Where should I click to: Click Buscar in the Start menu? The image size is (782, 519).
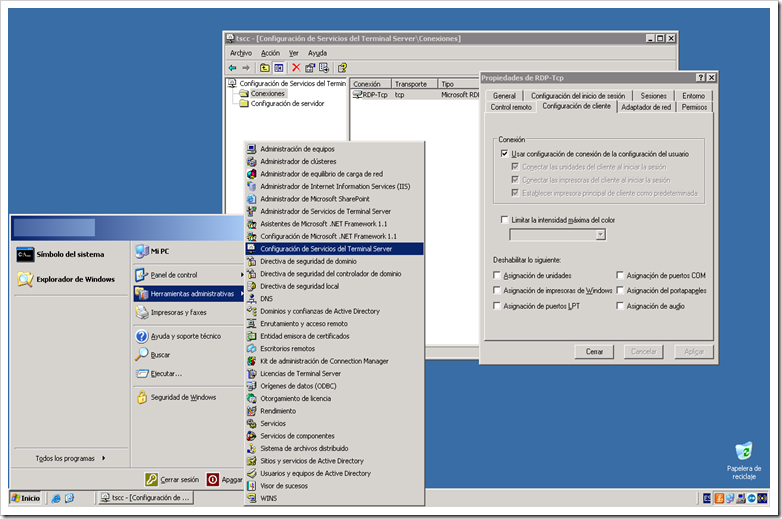point(153,354)
